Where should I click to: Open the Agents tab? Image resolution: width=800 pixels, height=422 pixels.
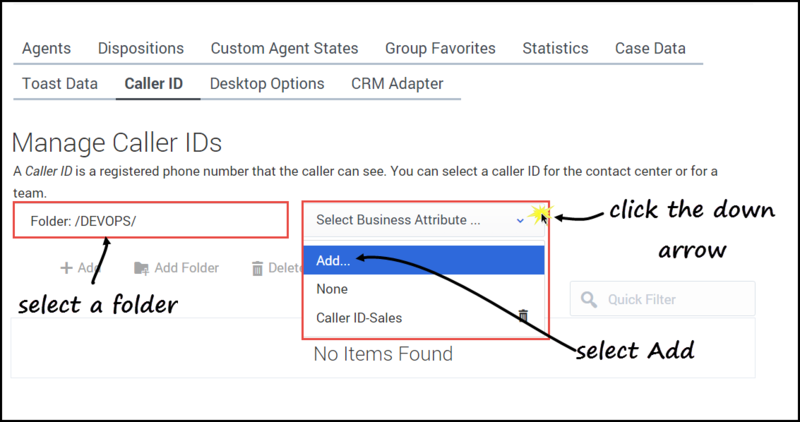(46, 48)
